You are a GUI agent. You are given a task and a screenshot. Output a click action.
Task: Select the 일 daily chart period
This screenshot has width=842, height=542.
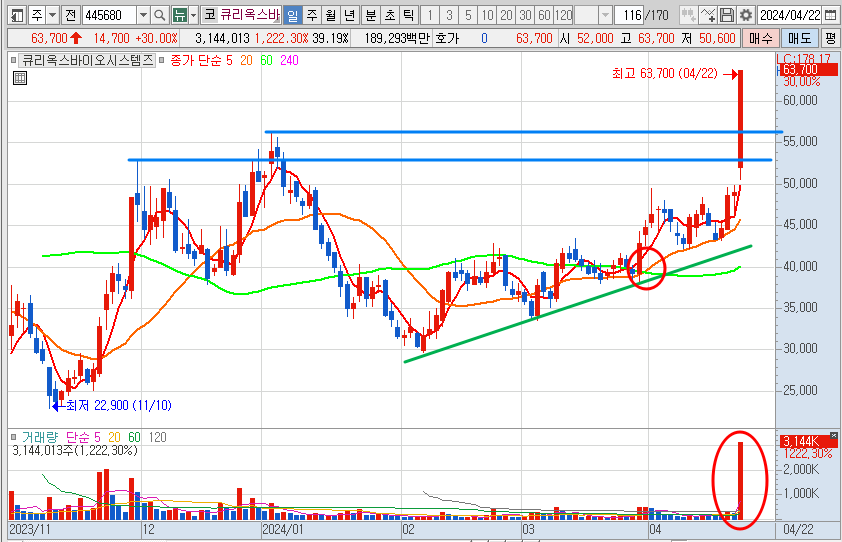pyautogui.click(x=292, y=15)
